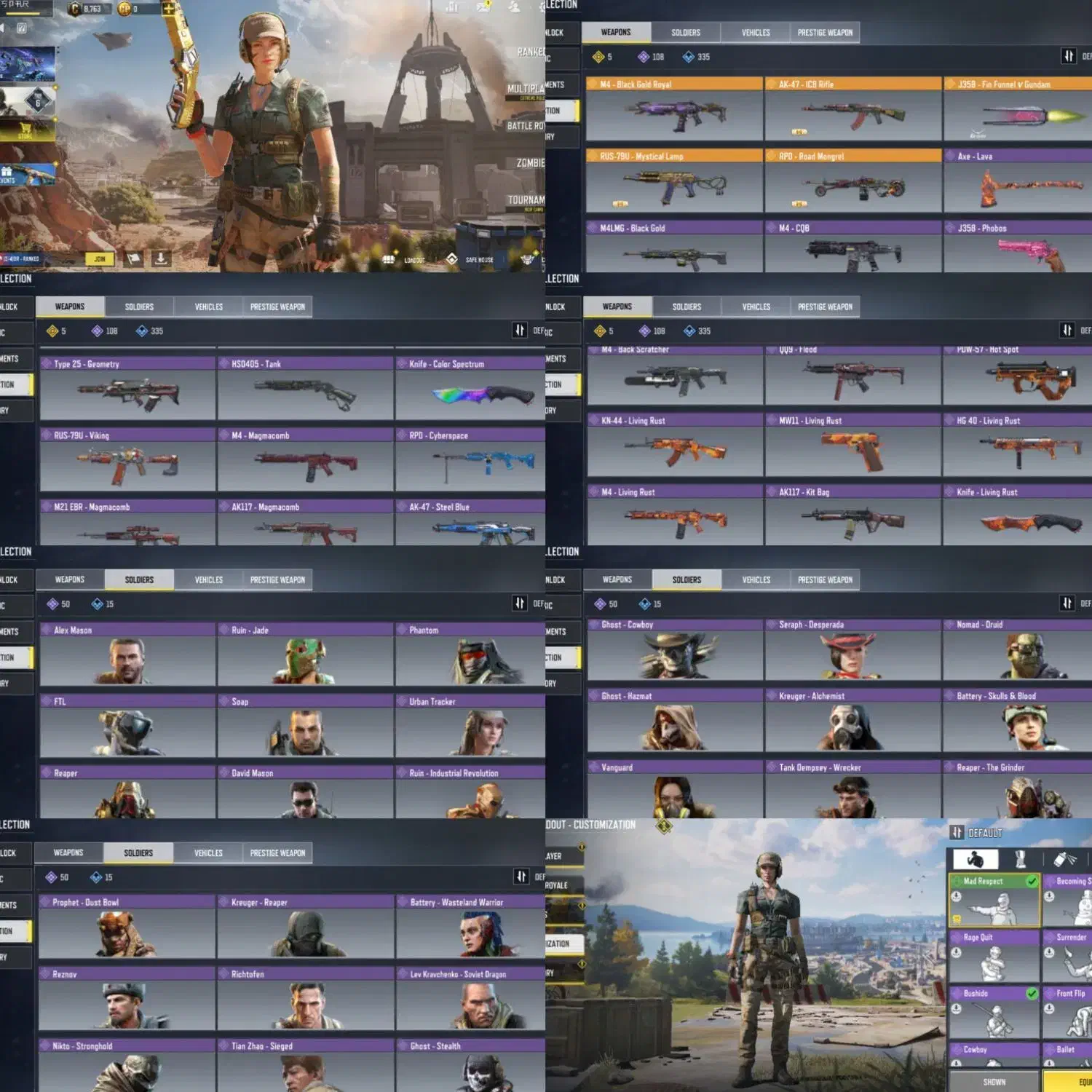This screenshot has height=1092, width=1092.
Task: Click the flag icon beside JOIN
Action: point(134,258)
